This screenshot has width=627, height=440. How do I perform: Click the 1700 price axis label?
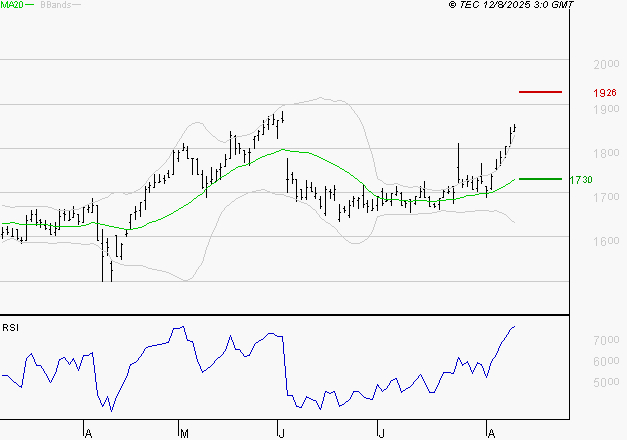(x=606, y=197)
